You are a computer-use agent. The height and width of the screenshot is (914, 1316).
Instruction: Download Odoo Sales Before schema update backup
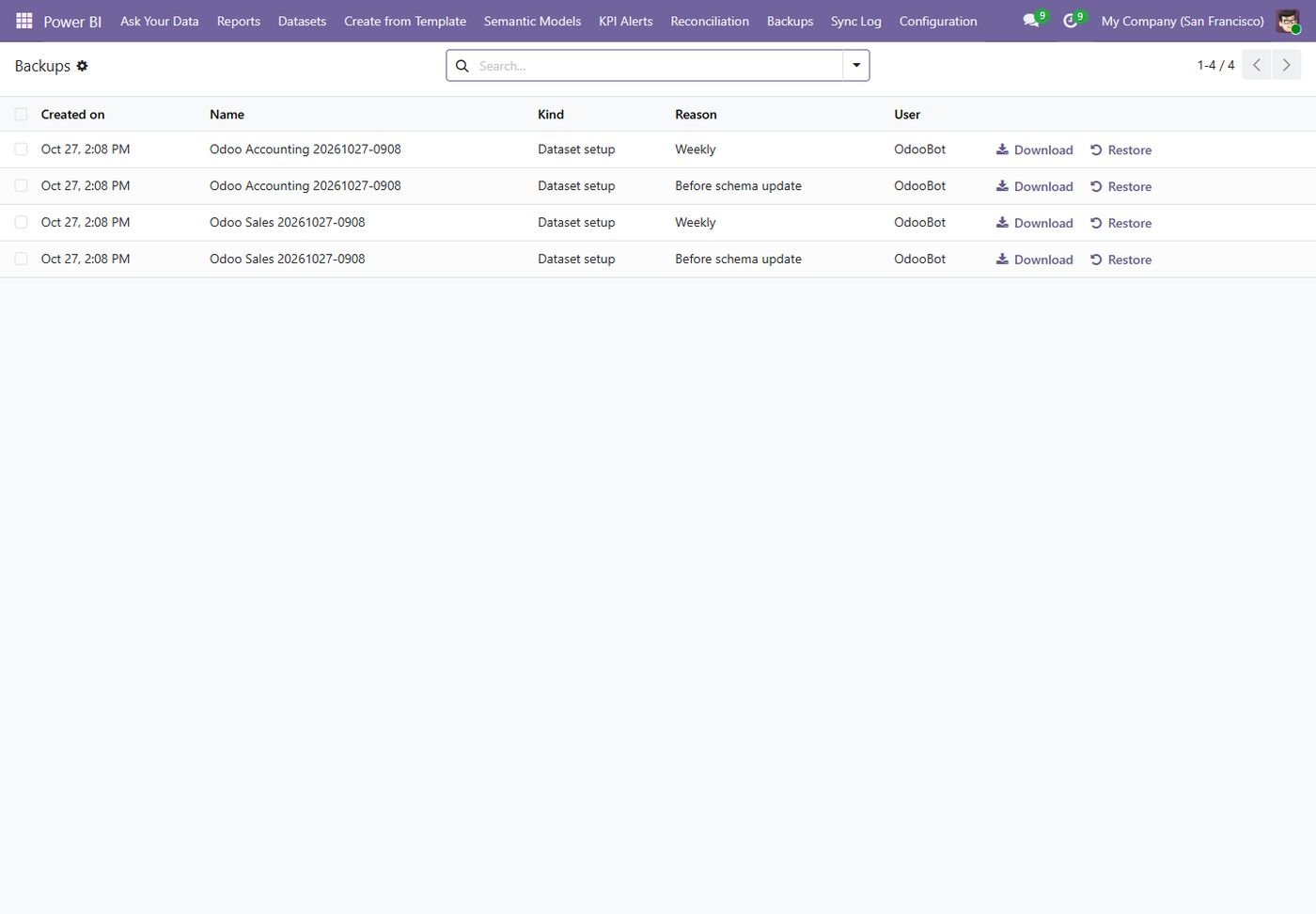coord(1034,260)
